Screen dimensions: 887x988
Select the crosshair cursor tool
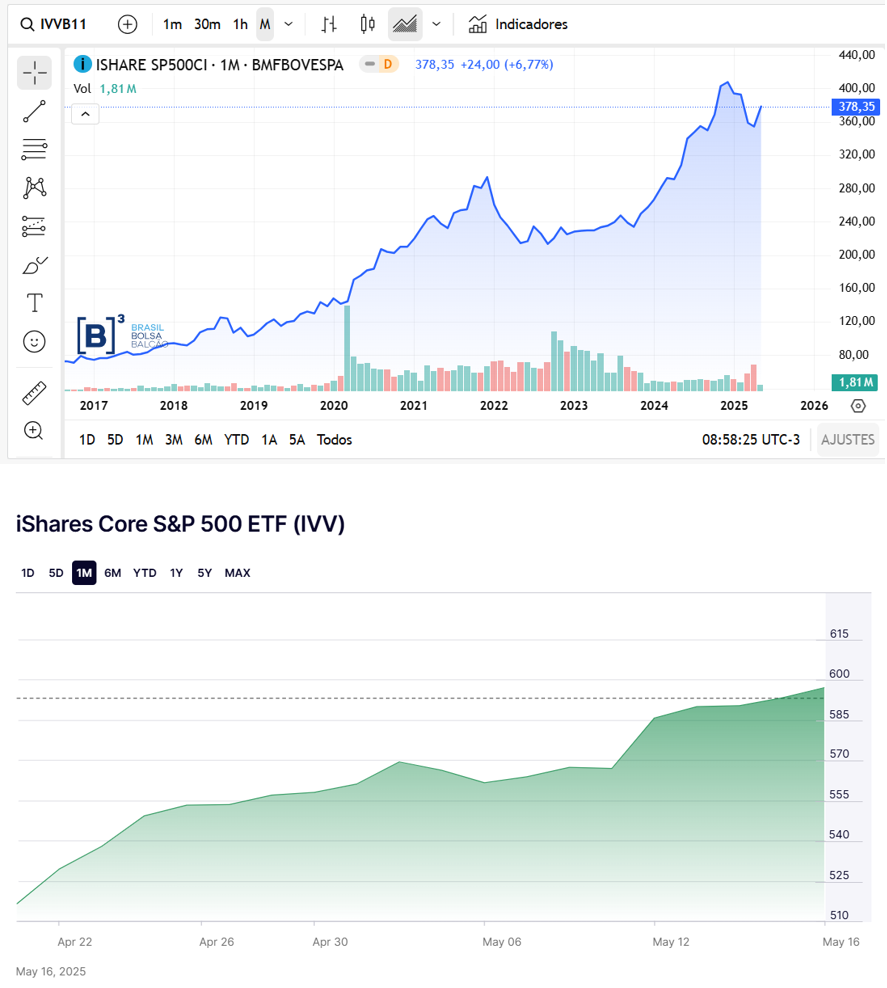34,72
